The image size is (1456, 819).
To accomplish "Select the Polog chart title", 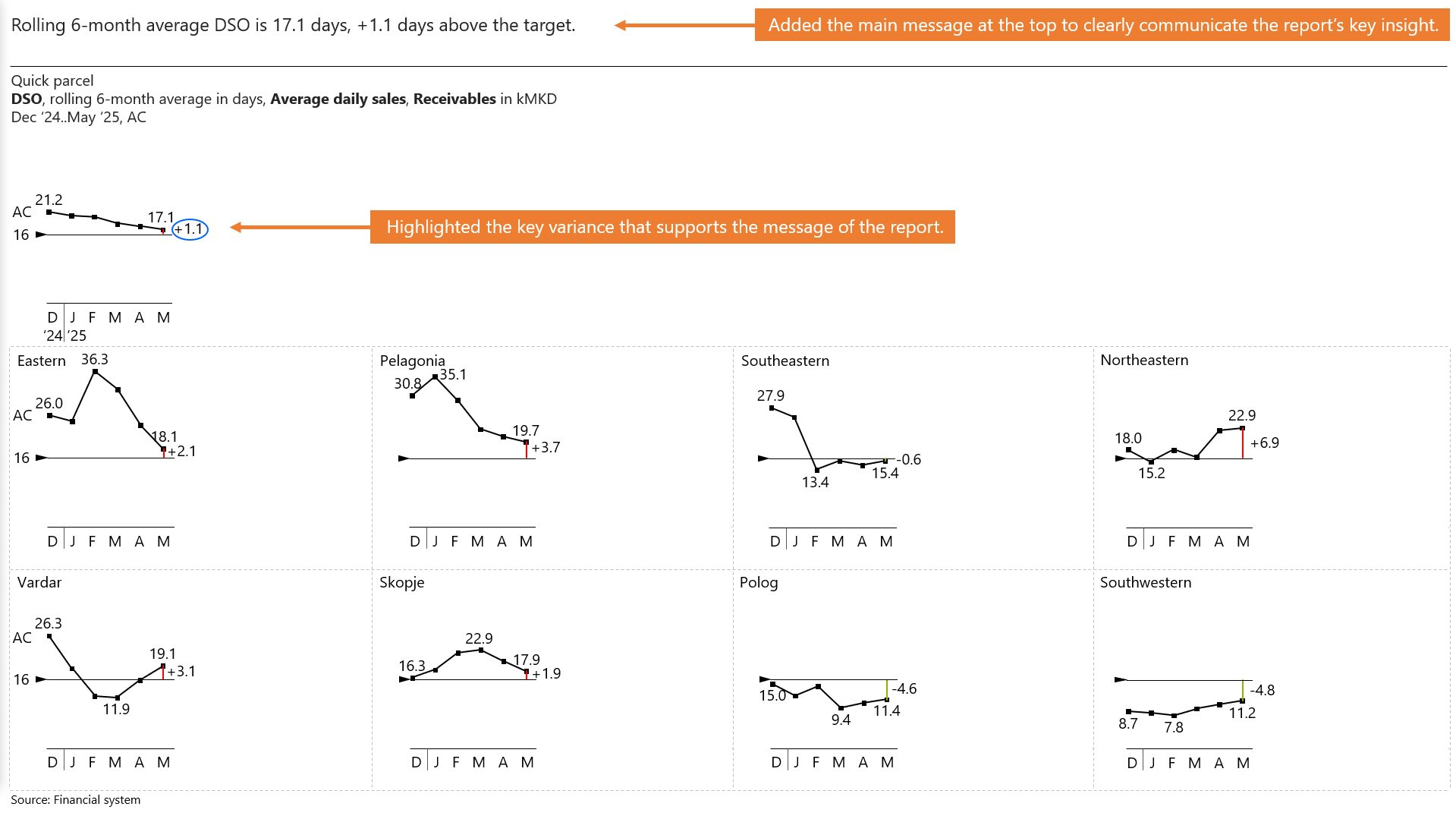I will click(759, 582).
